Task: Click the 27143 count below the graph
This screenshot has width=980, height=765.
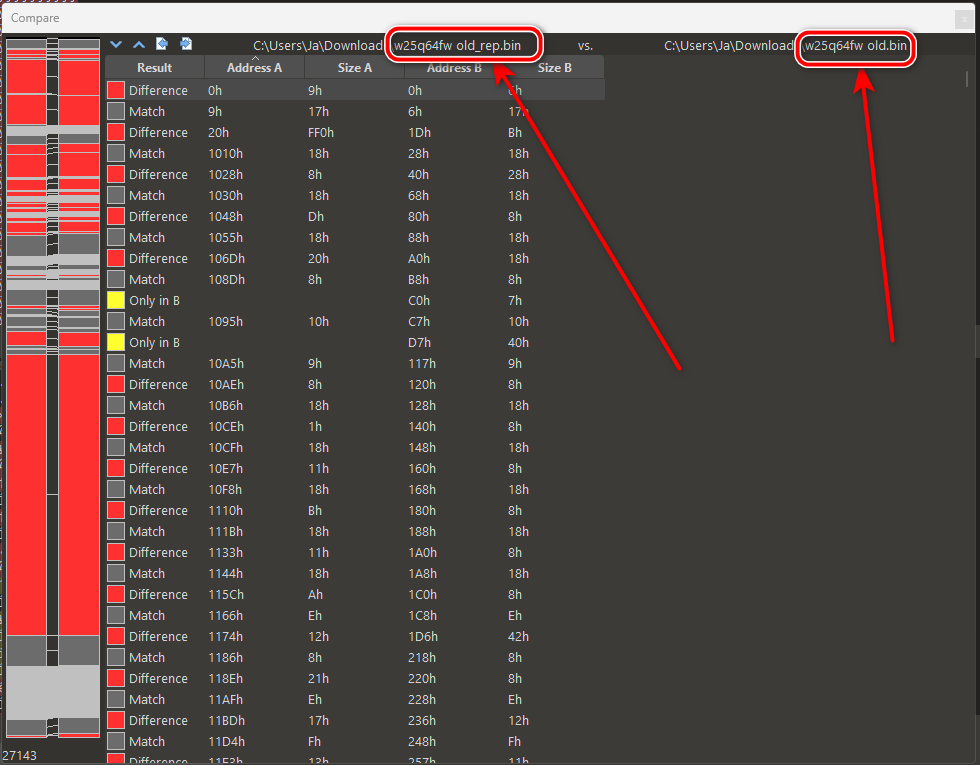Action: click(x=19, y=755)
